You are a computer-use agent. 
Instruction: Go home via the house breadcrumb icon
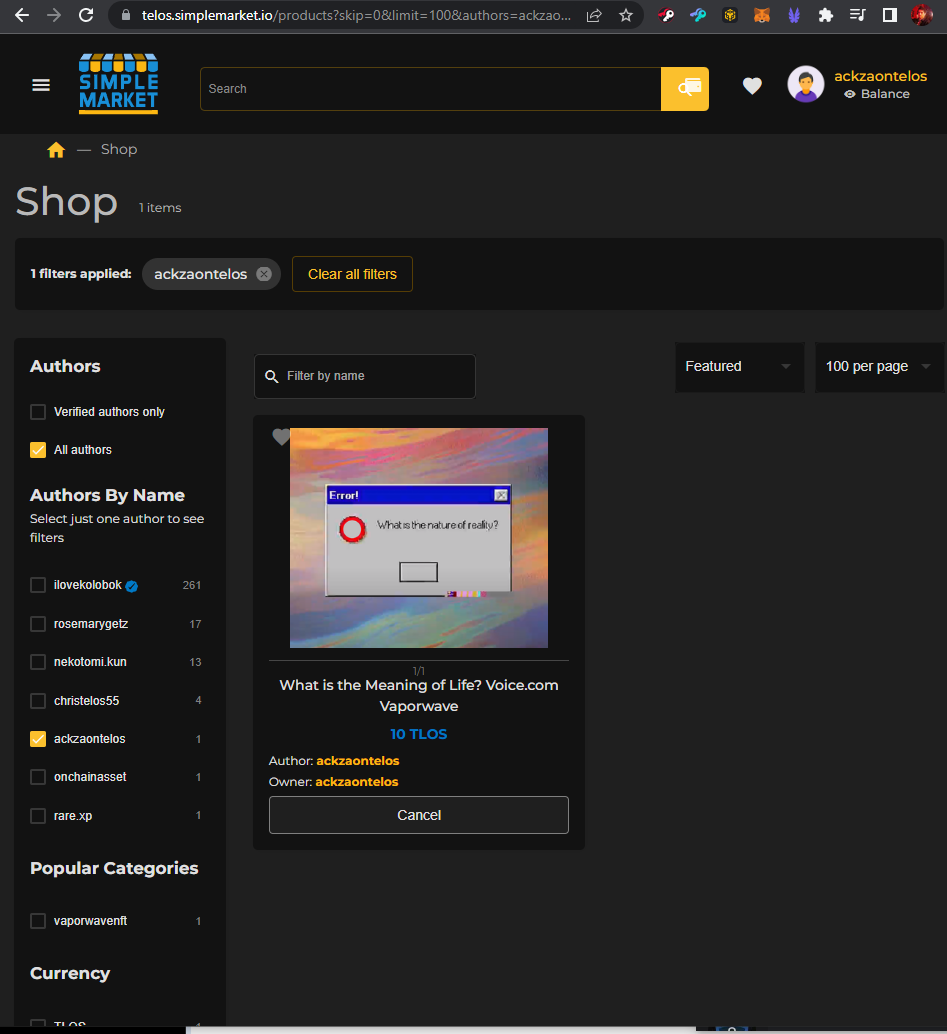point(56,150)
